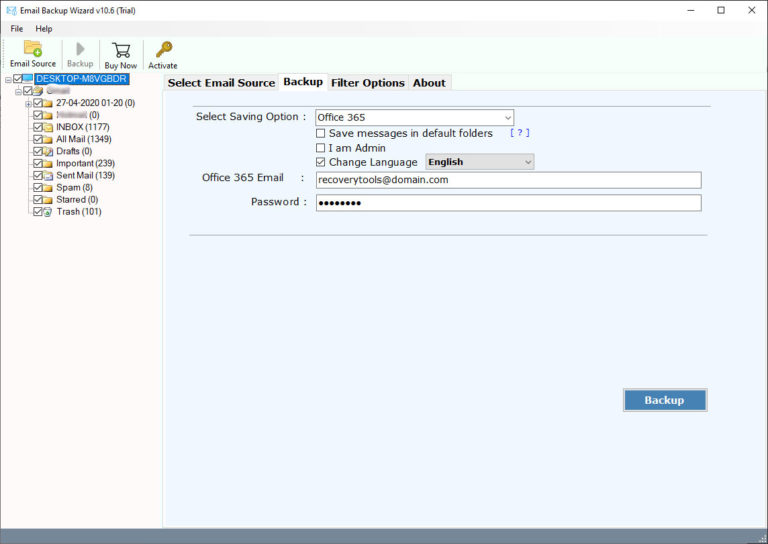Image resolution: width=768 pixels, height=544 pixels.
Task: Uncheck the DESKTOP-M8VGBDR root checkbox
Action: pyautogui.click(x=18, y=79)
